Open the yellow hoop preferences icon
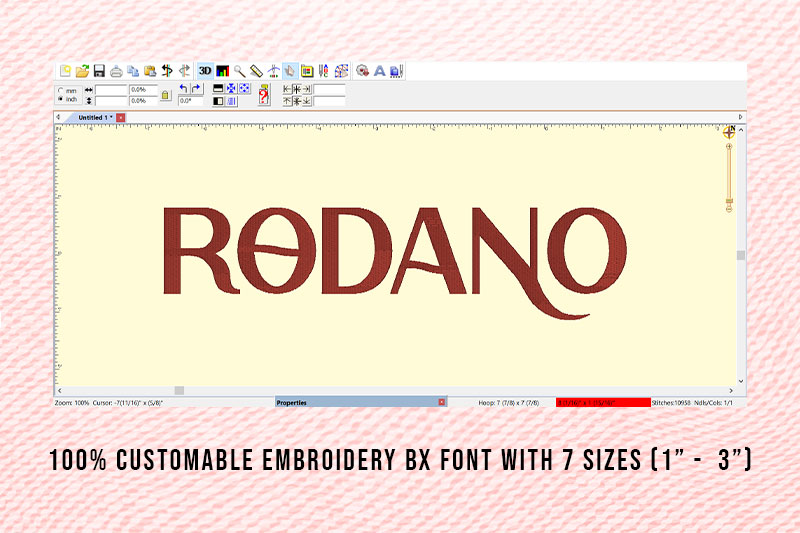This screenshot has width=800, height=533. click(x=307, y=71)
